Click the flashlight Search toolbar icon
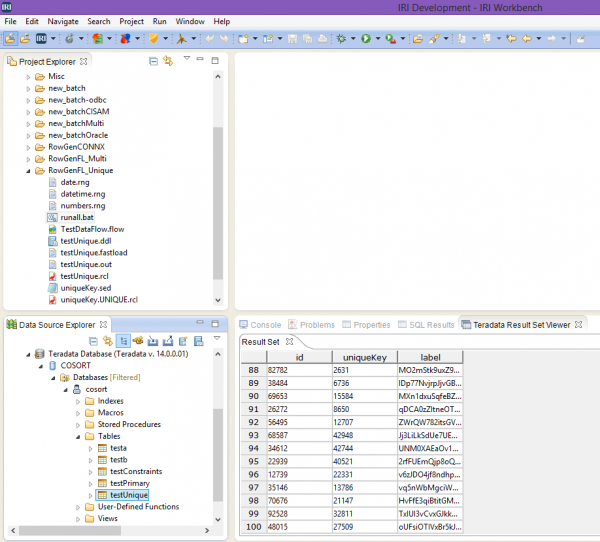 434,38
